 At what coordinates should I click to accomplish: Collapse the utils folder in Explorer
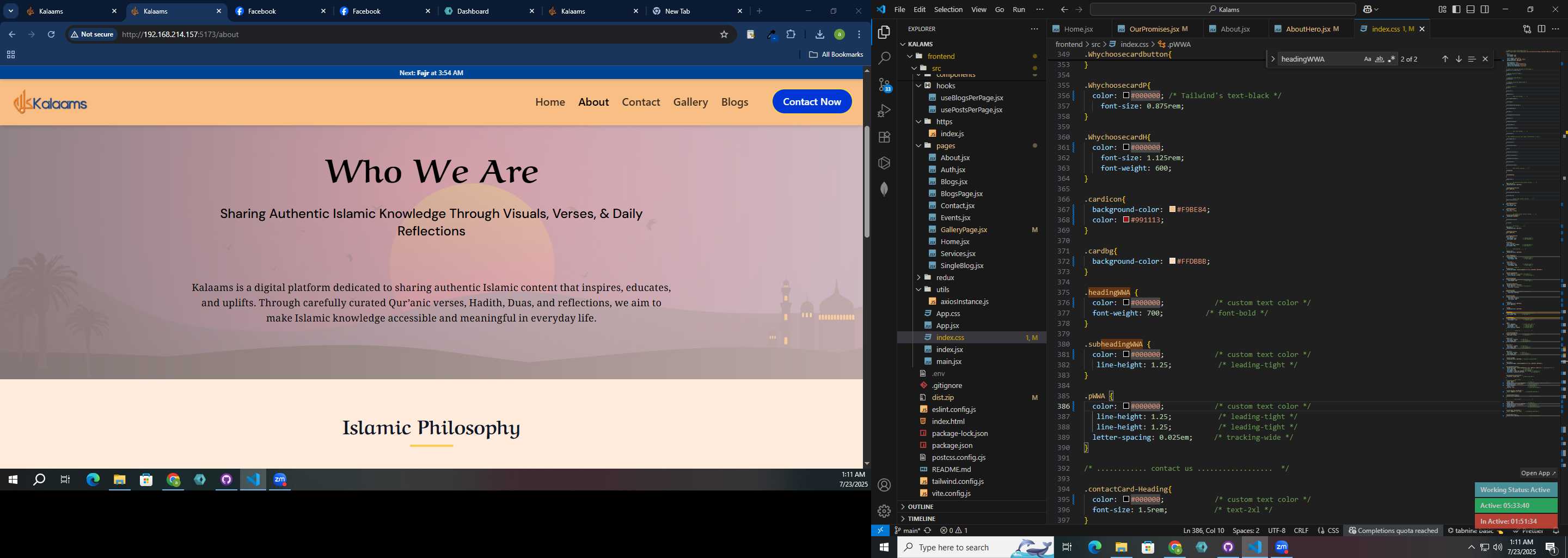(918, 289)
